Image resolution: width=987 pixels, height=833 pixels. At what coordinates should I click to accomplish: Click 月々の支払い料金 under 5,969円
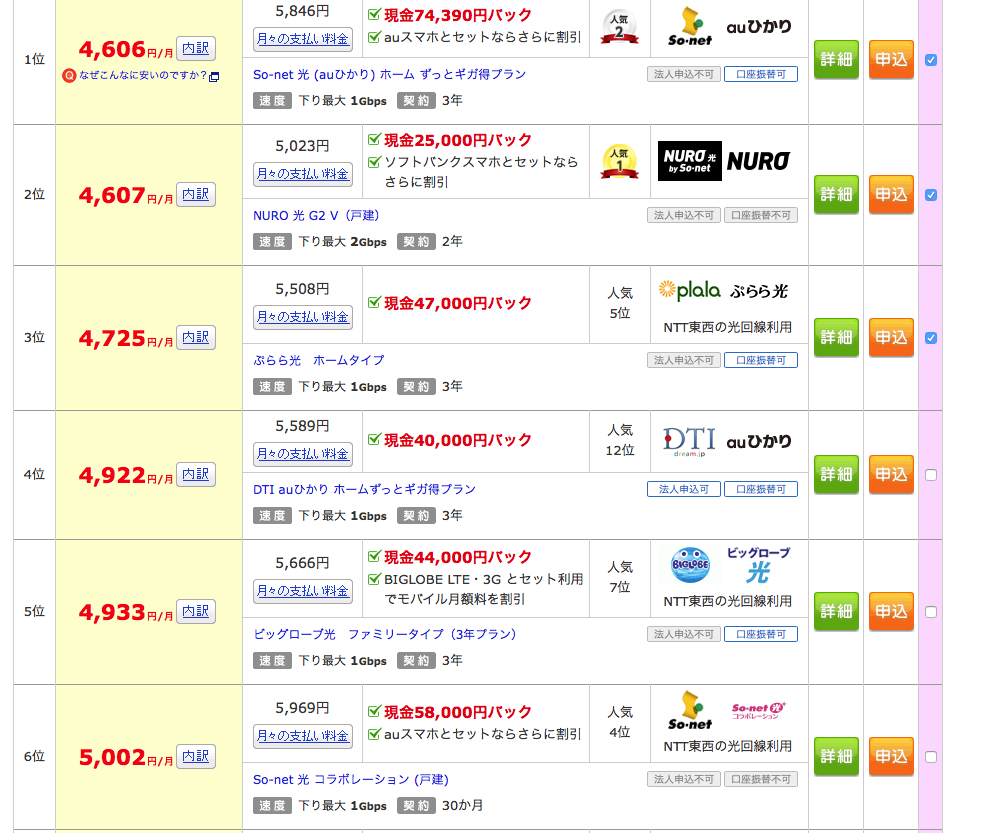tap(303, 736)
